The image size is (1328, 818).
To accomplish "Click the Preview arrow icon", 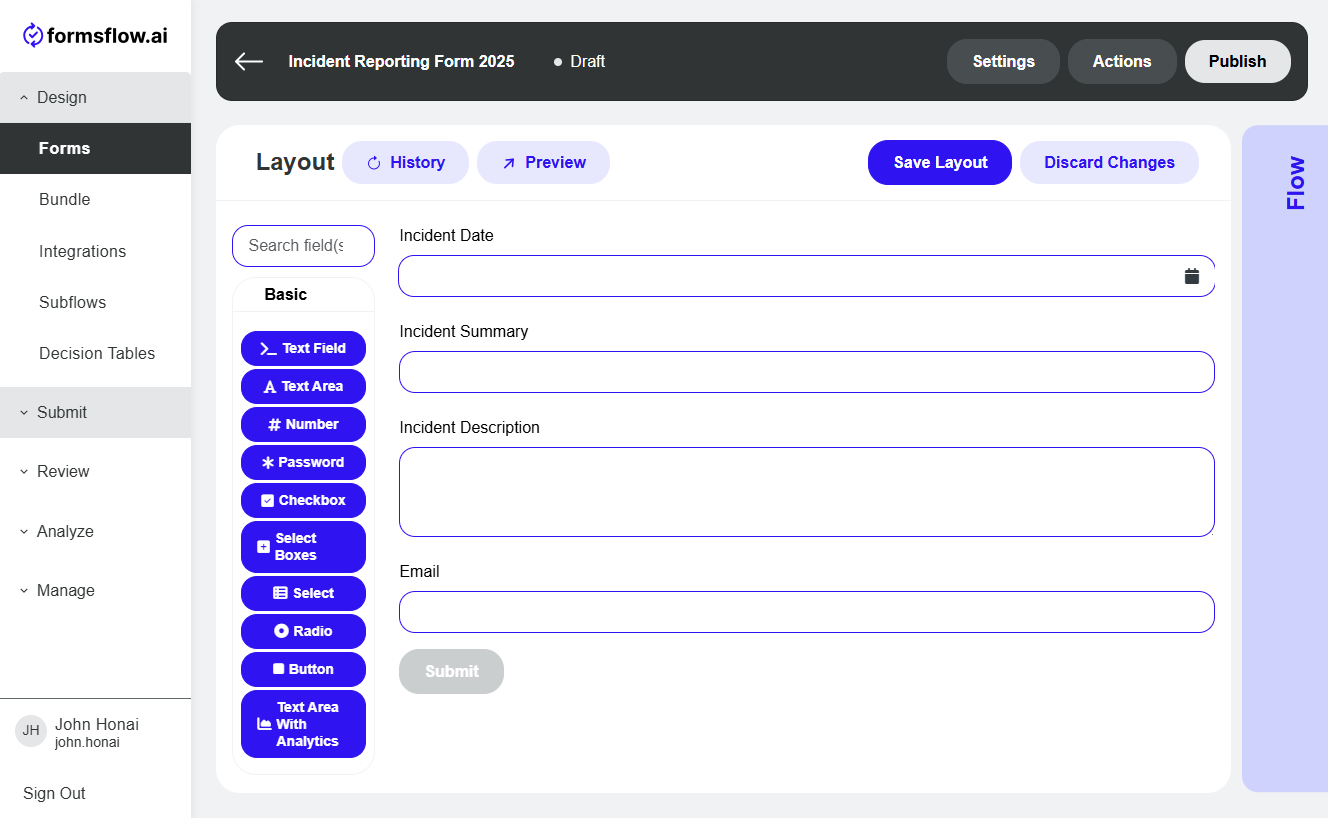I will [x=508, y=163].
